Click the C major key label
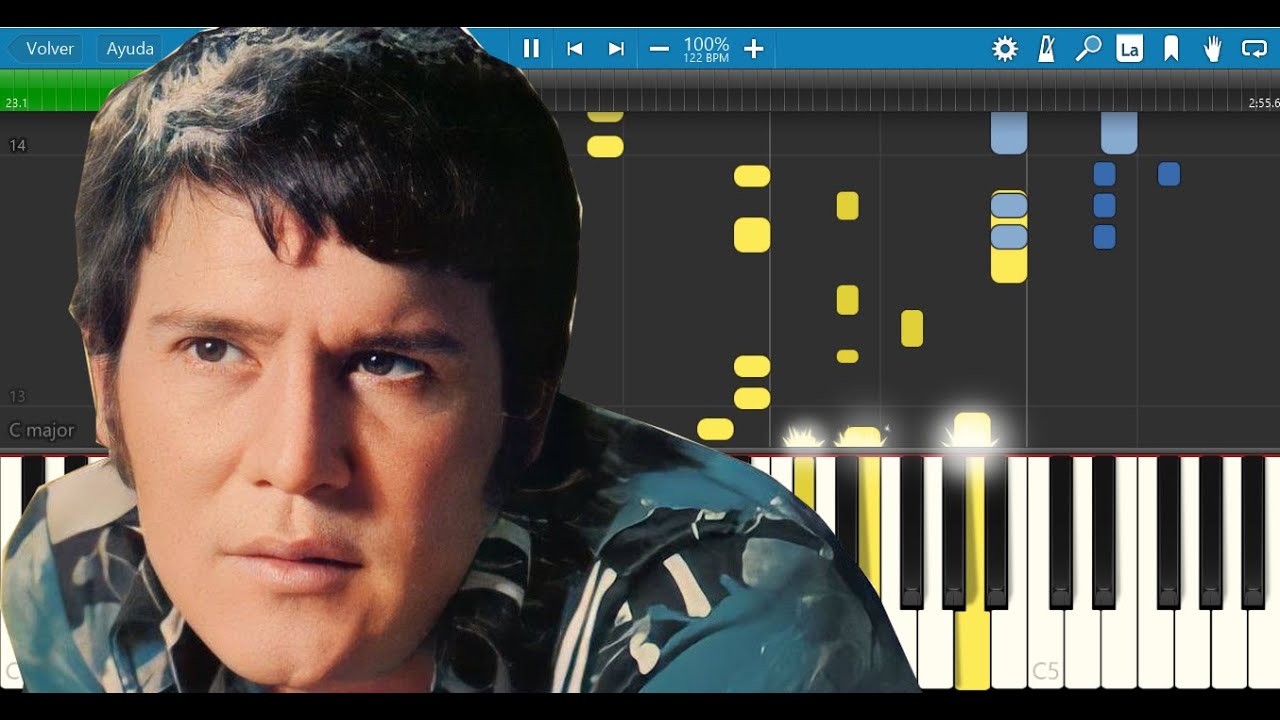 (42, 430)
